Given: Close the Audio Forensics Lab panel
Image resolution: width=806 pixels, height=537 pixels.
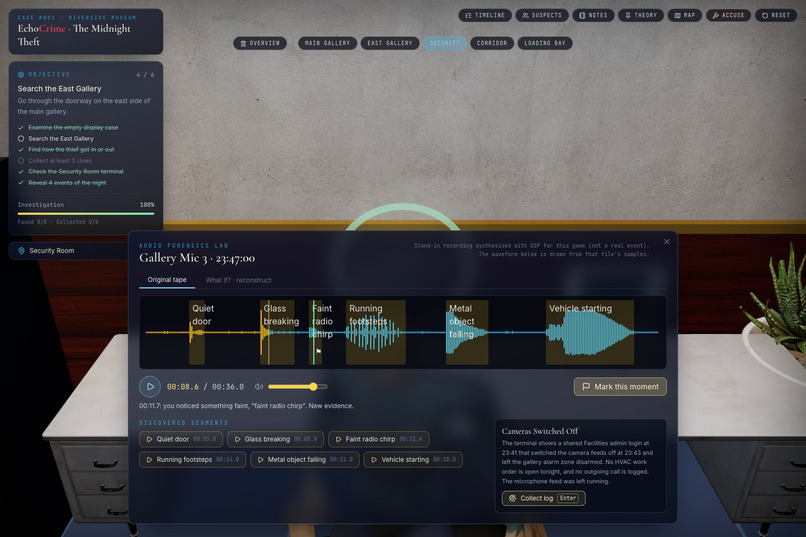Looking at the screenshot, I should (x=667, y=242).
